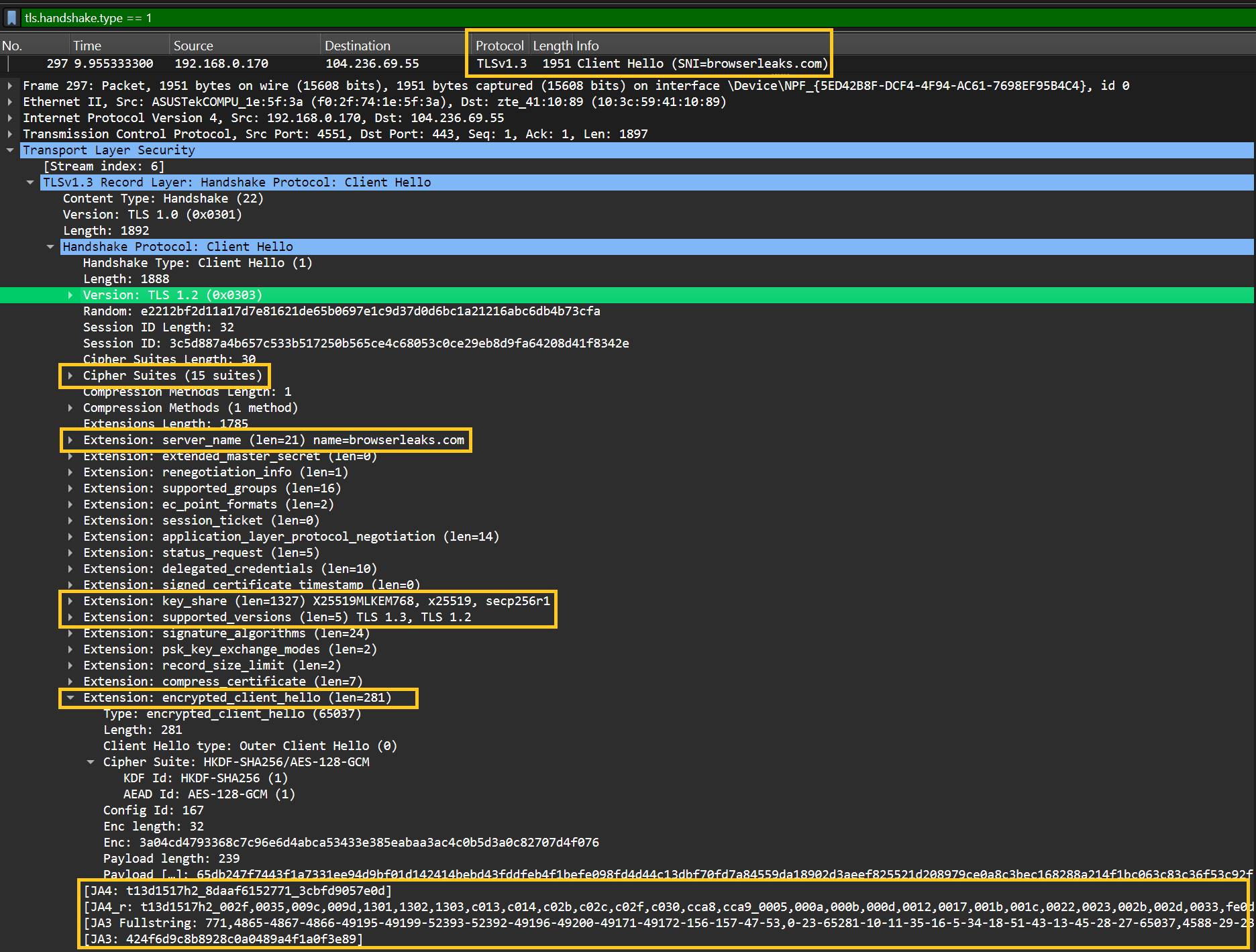Select Version: TLS 1.0 (0x0301) line
This screenshot has width=1256, height=952.
(x=152, y=215)
